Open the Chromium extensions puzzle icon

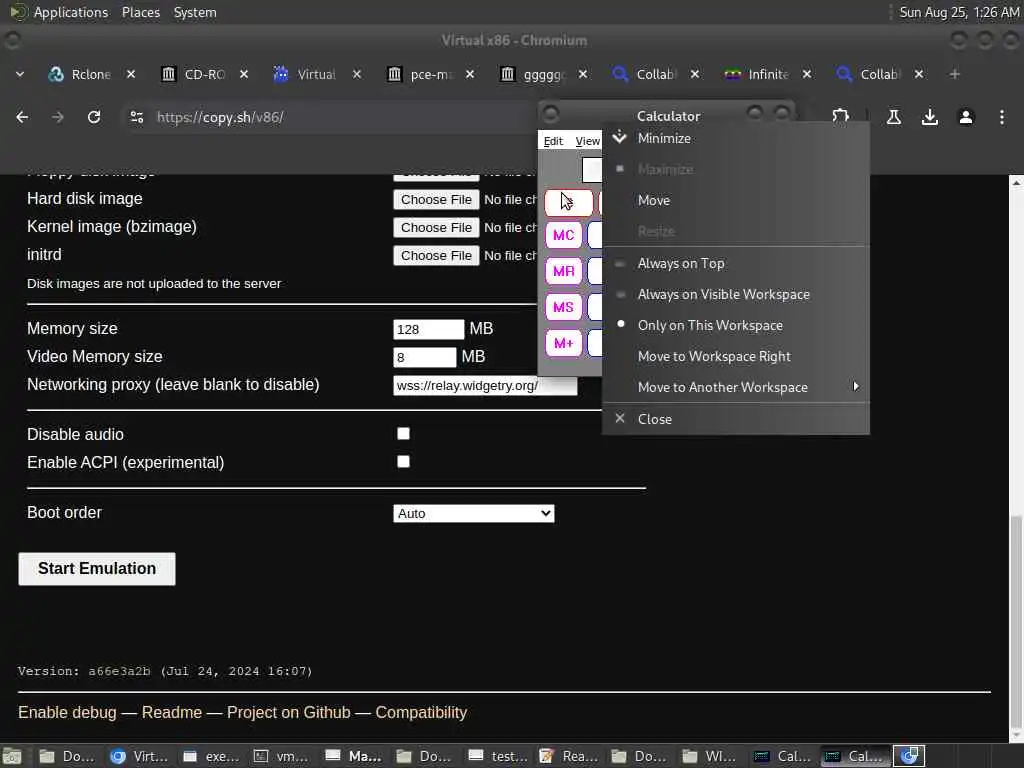point(840,117)
